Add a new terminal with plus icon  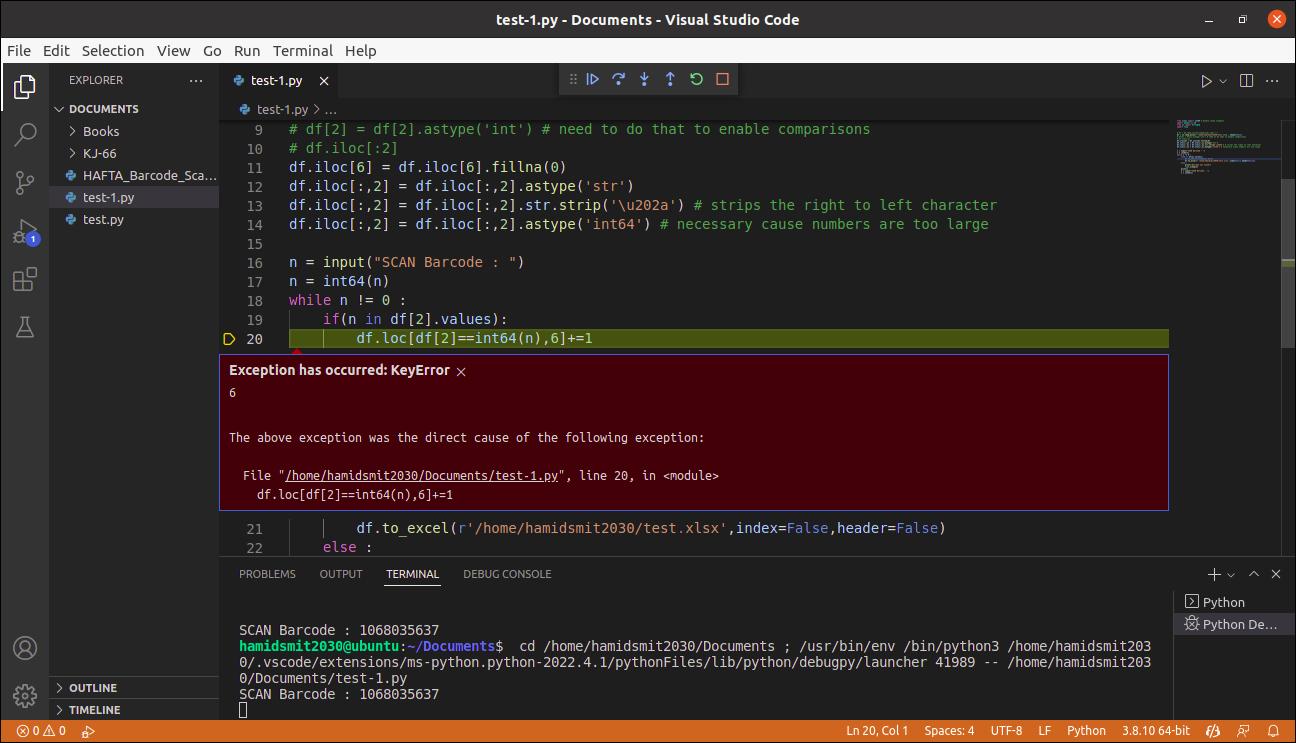1214,574
